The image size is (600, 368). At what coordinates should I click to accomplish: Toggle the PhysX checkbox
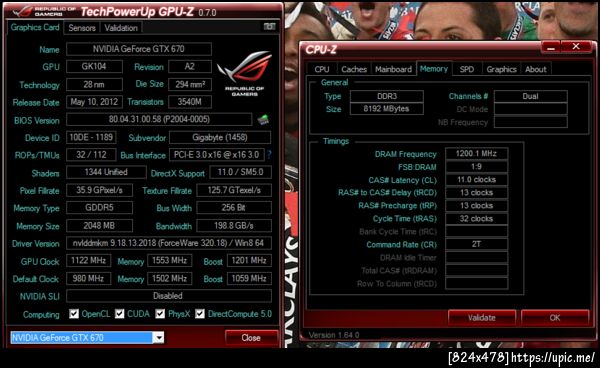click(x=160, y=314)
